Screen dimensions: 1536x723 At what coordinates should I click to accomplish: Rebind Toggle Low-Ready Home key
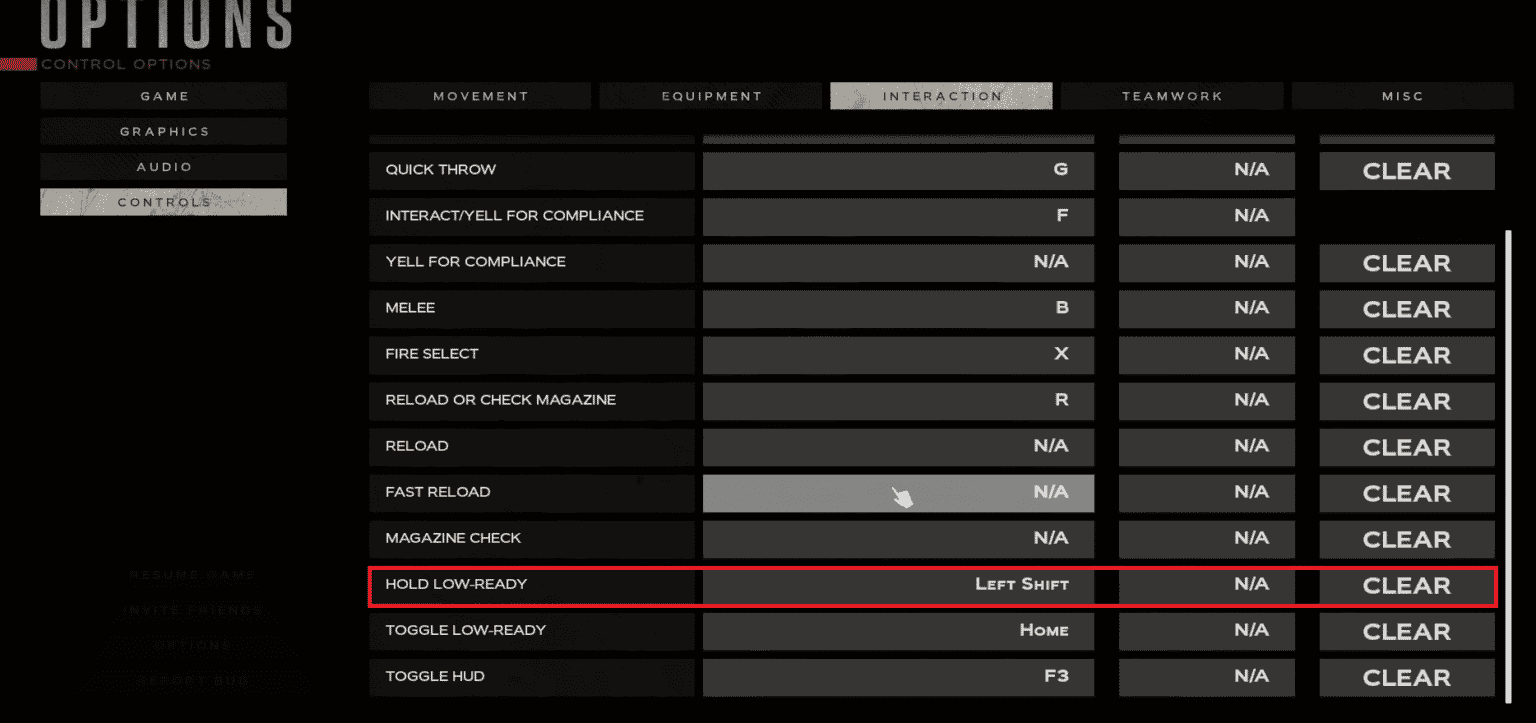click(898, 631)
